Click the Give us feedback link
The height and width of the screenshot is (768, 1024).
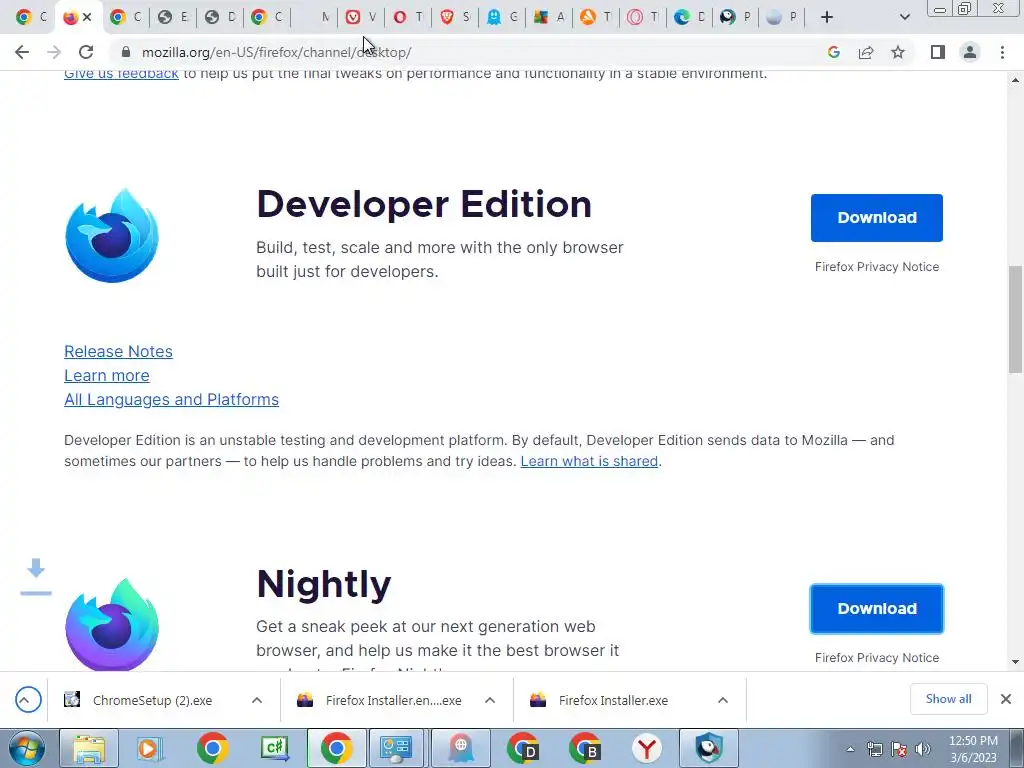(x=121, y=74)
